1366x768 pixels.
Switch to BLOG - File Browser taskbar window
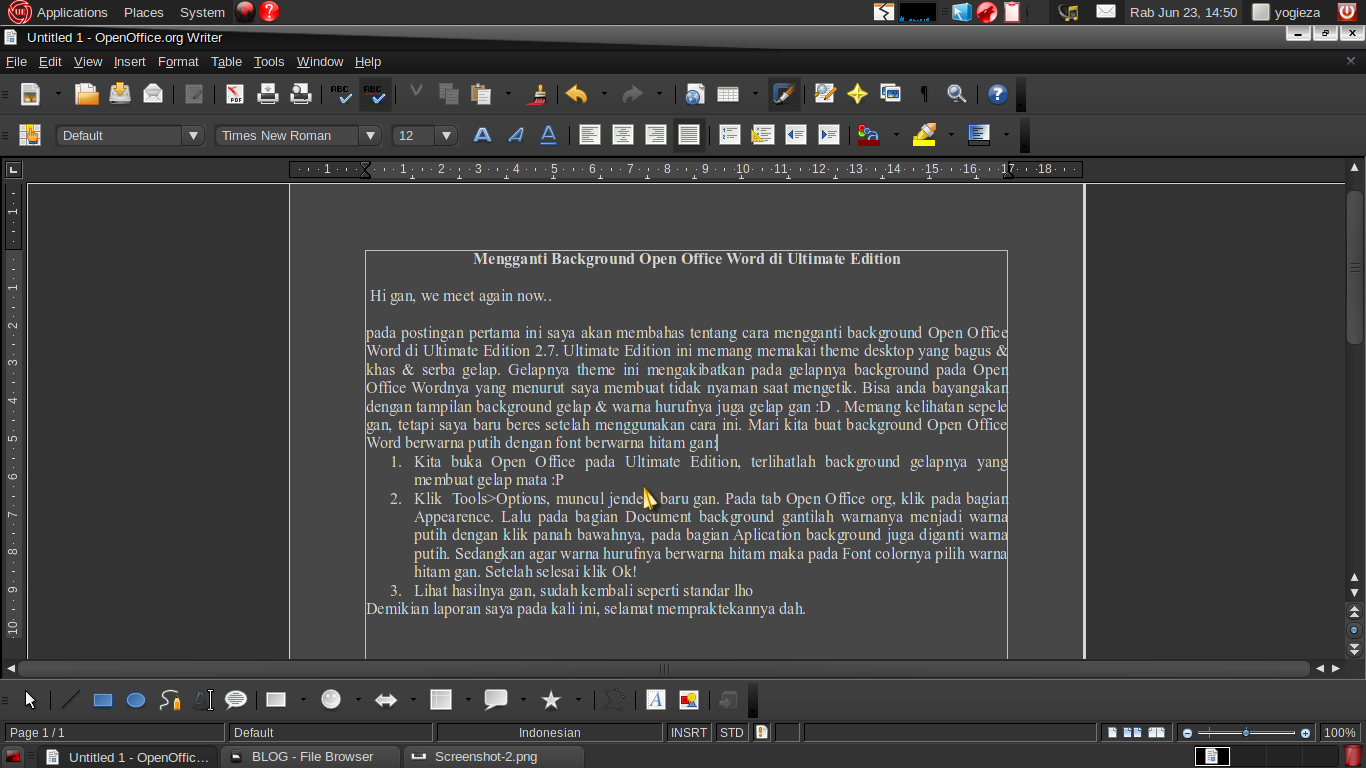[310, 757]
